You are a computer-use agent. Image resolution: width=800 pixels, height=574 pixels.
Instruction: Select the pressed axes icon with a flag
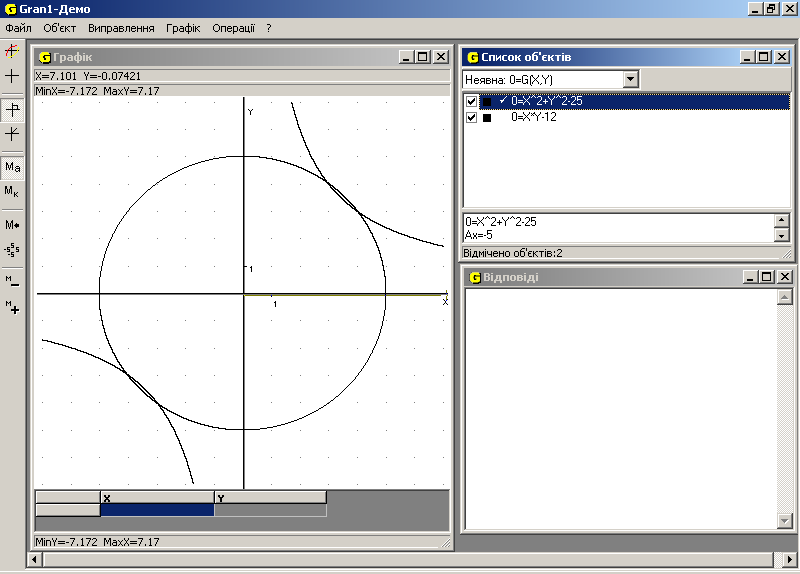coord(12,110)
